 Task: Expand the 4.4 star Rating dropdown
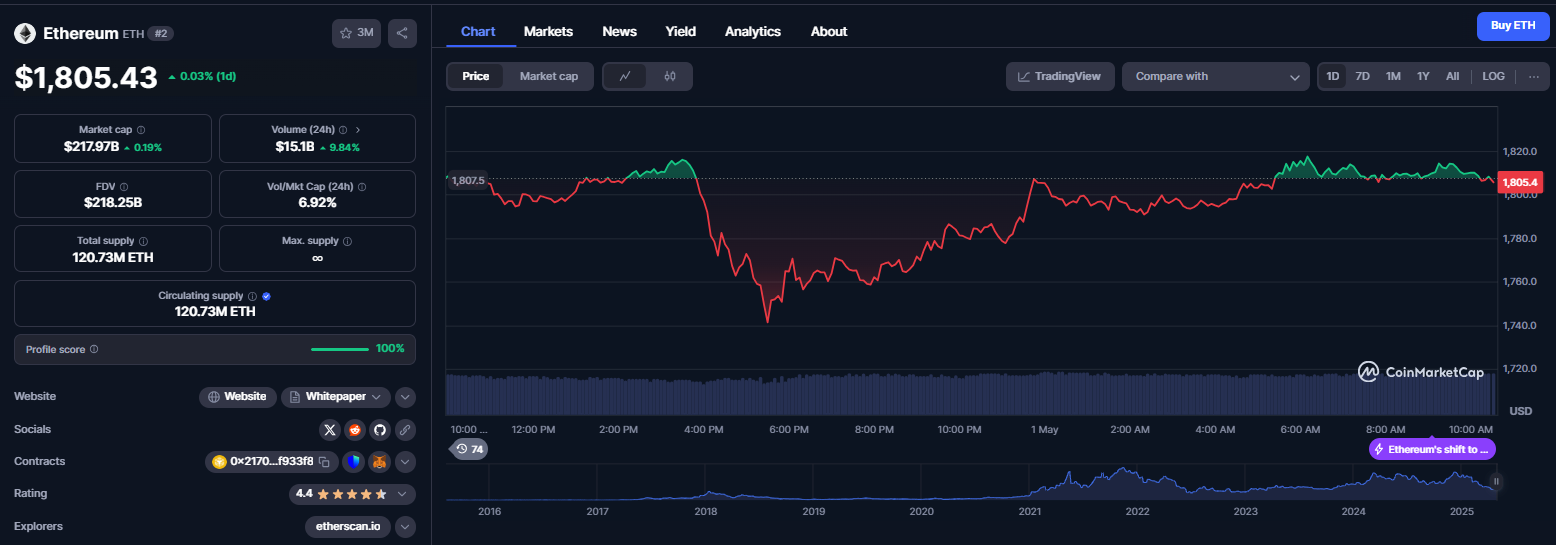(352, 494)
